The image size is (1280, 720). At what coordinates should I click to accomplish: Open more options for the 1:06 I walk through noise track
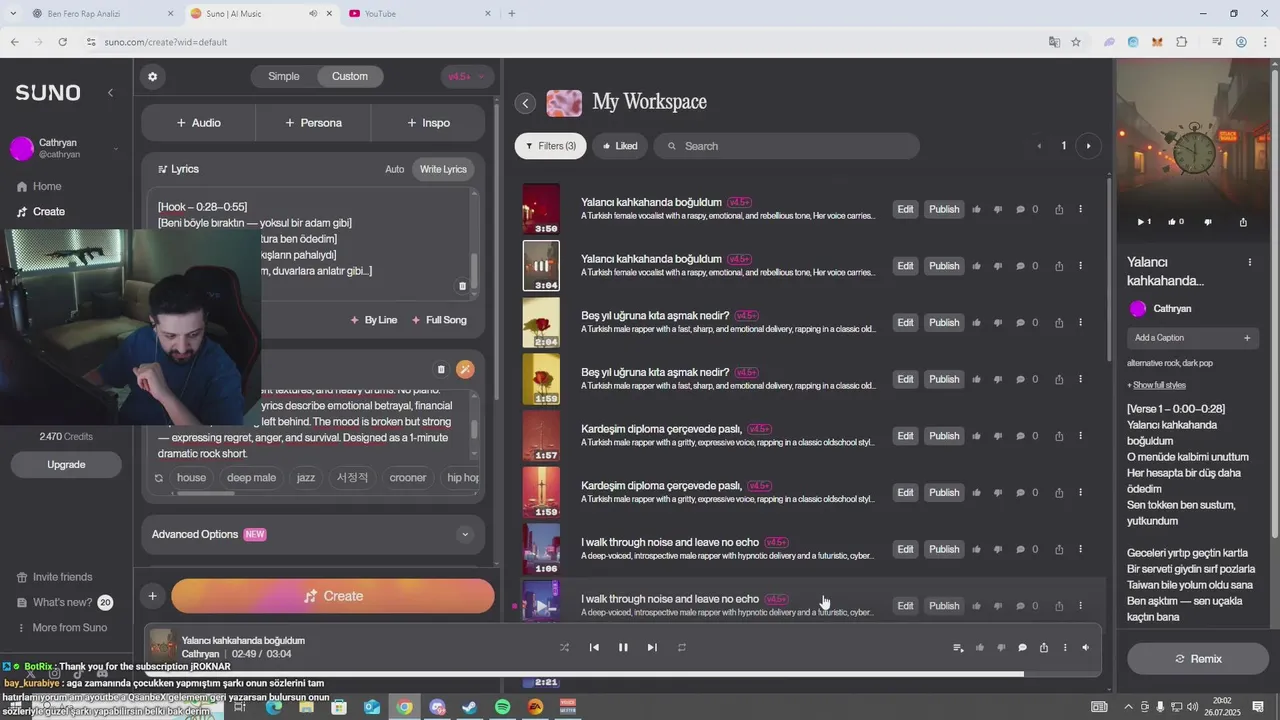1080,549
